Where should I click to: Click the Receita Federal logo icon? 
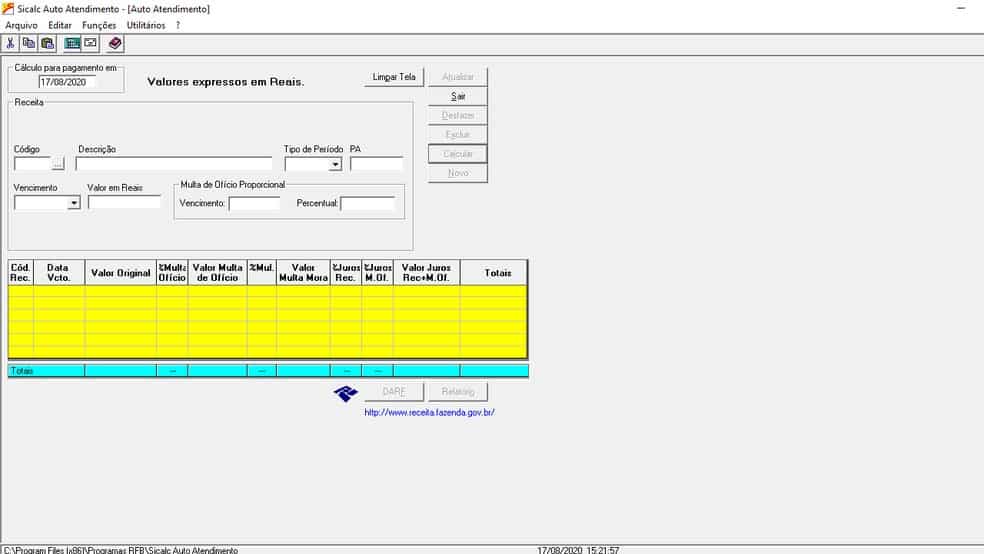pyautogui.click(x=346, y=393)
